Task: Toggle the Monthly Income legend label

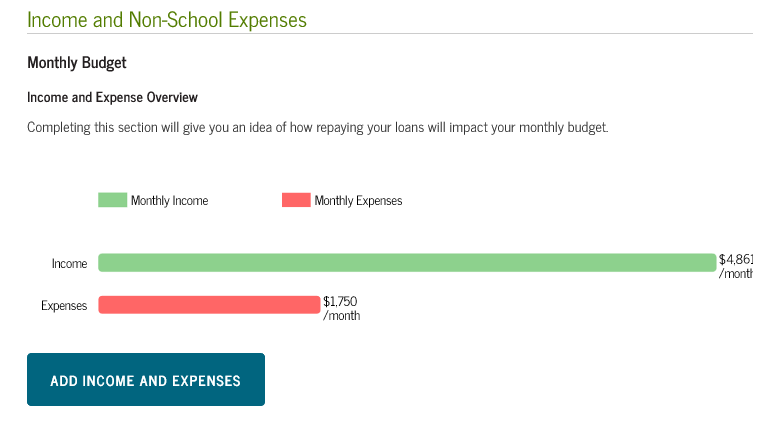Action: 169,201
